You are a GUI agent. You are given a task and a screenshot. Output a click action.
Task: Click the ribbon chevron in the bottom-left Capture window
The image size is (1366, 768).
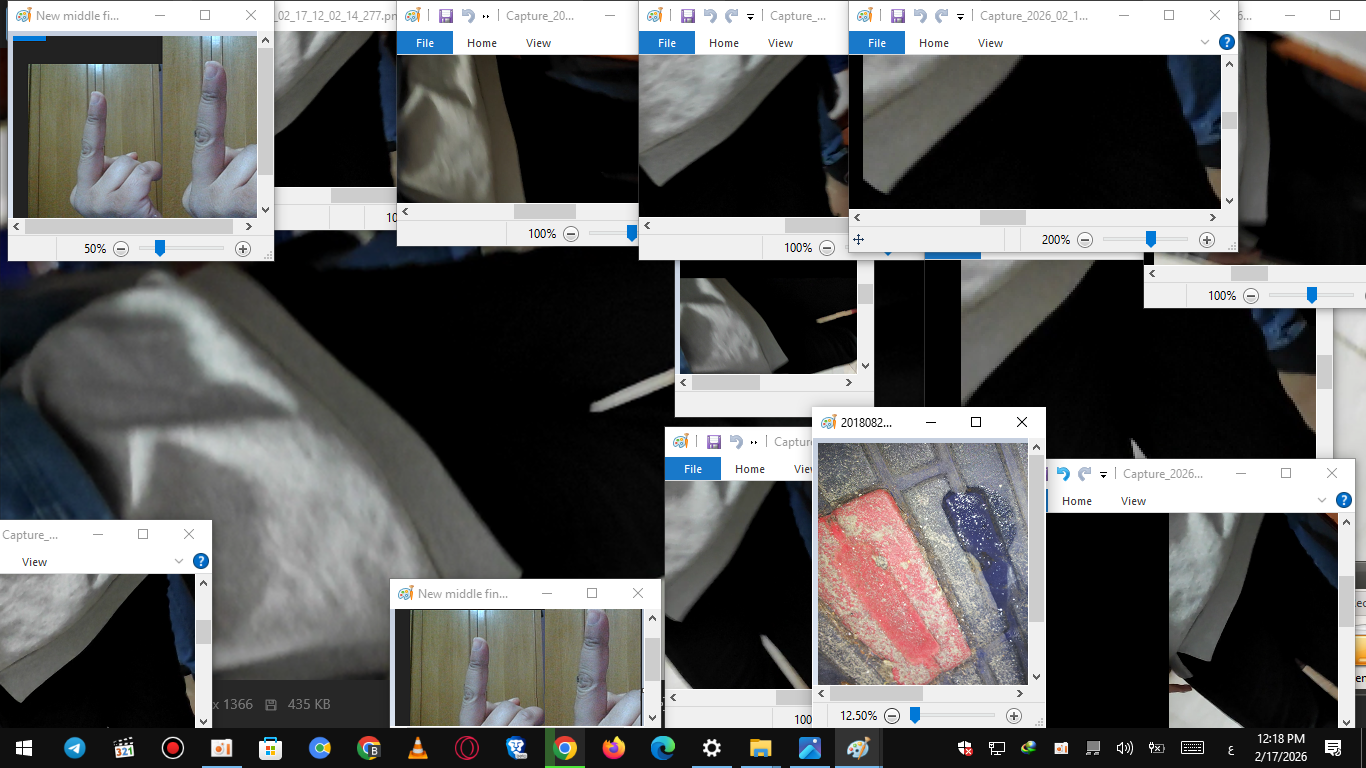click(179, 561)
